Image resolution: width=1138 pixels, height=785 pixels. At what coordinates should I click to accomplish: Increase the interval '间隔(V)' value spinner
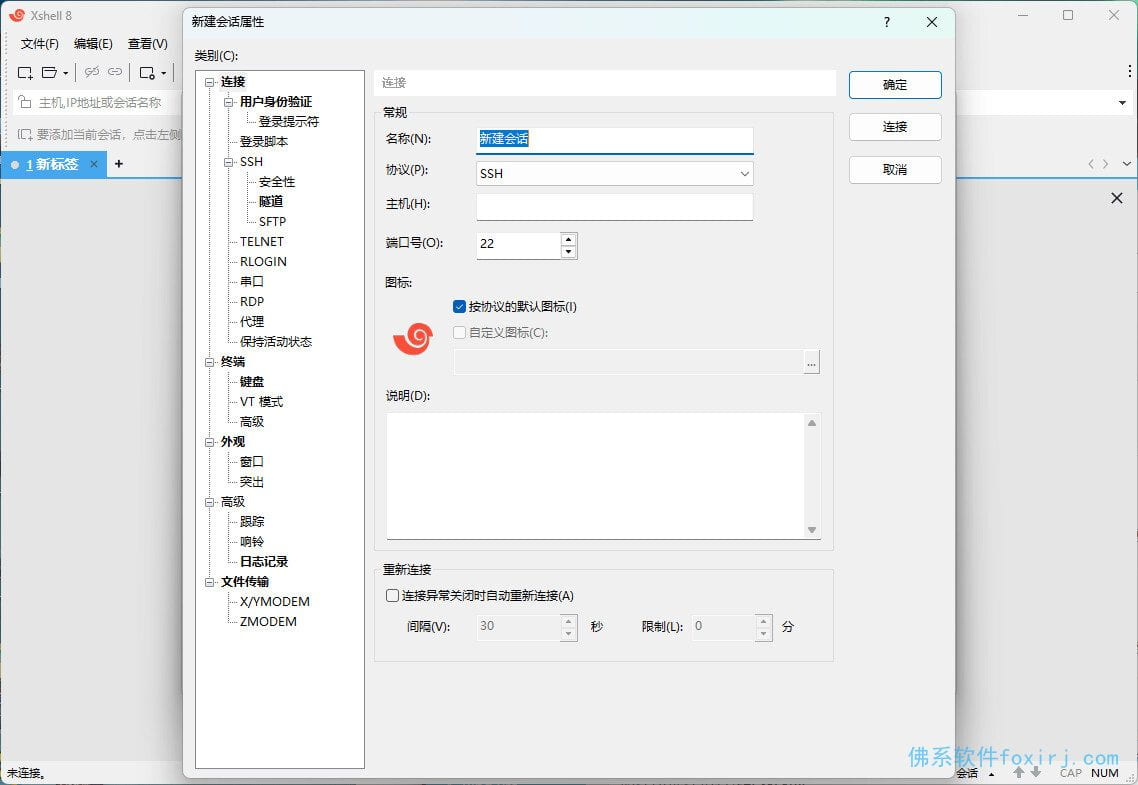(x=569, y=621)
